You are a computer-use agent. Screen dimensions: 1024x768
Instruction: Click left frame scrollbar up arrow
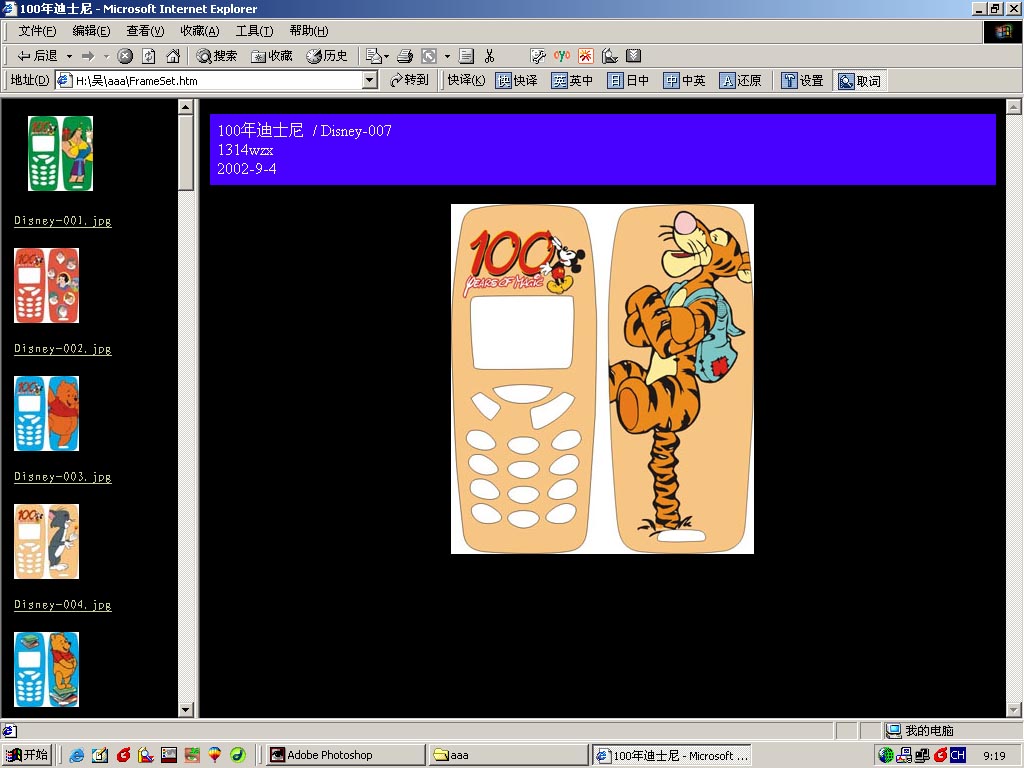186,107
